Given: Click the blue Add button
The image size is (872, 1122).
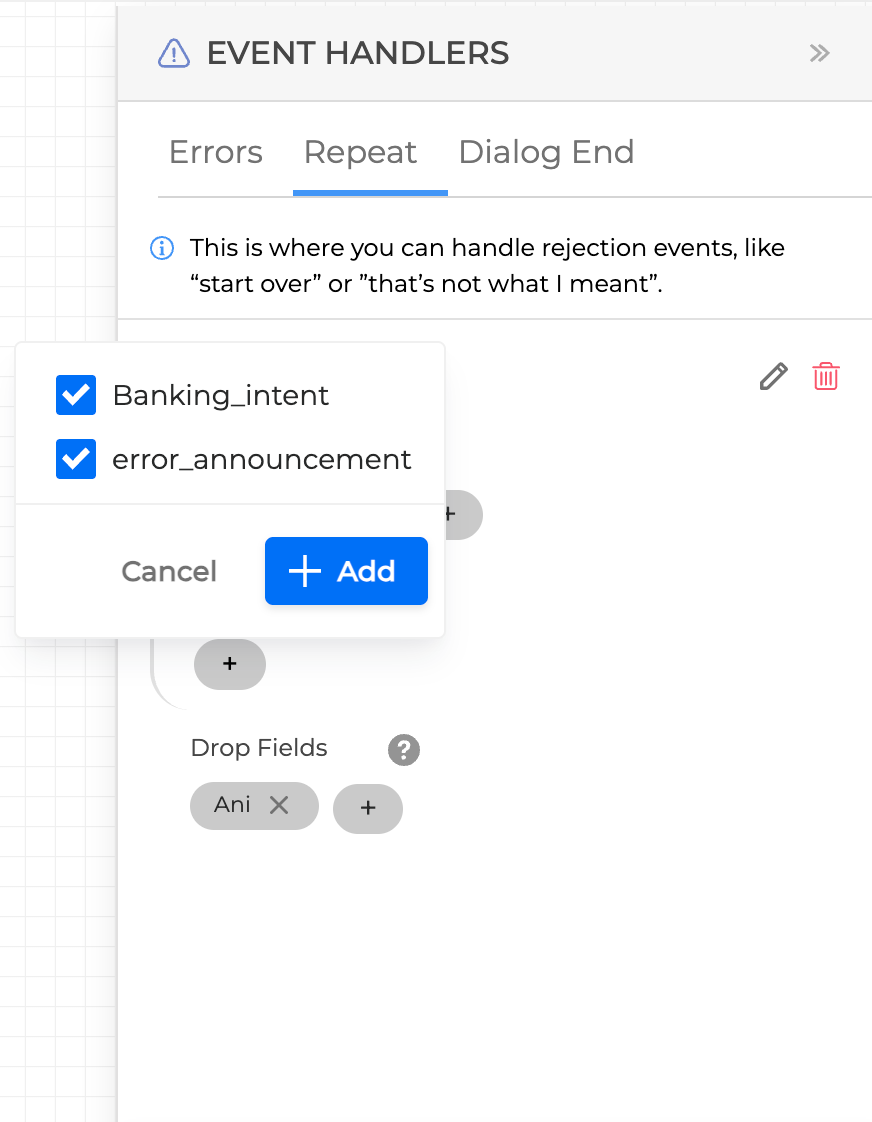Looking at the screenshot, I should [346, 571].
